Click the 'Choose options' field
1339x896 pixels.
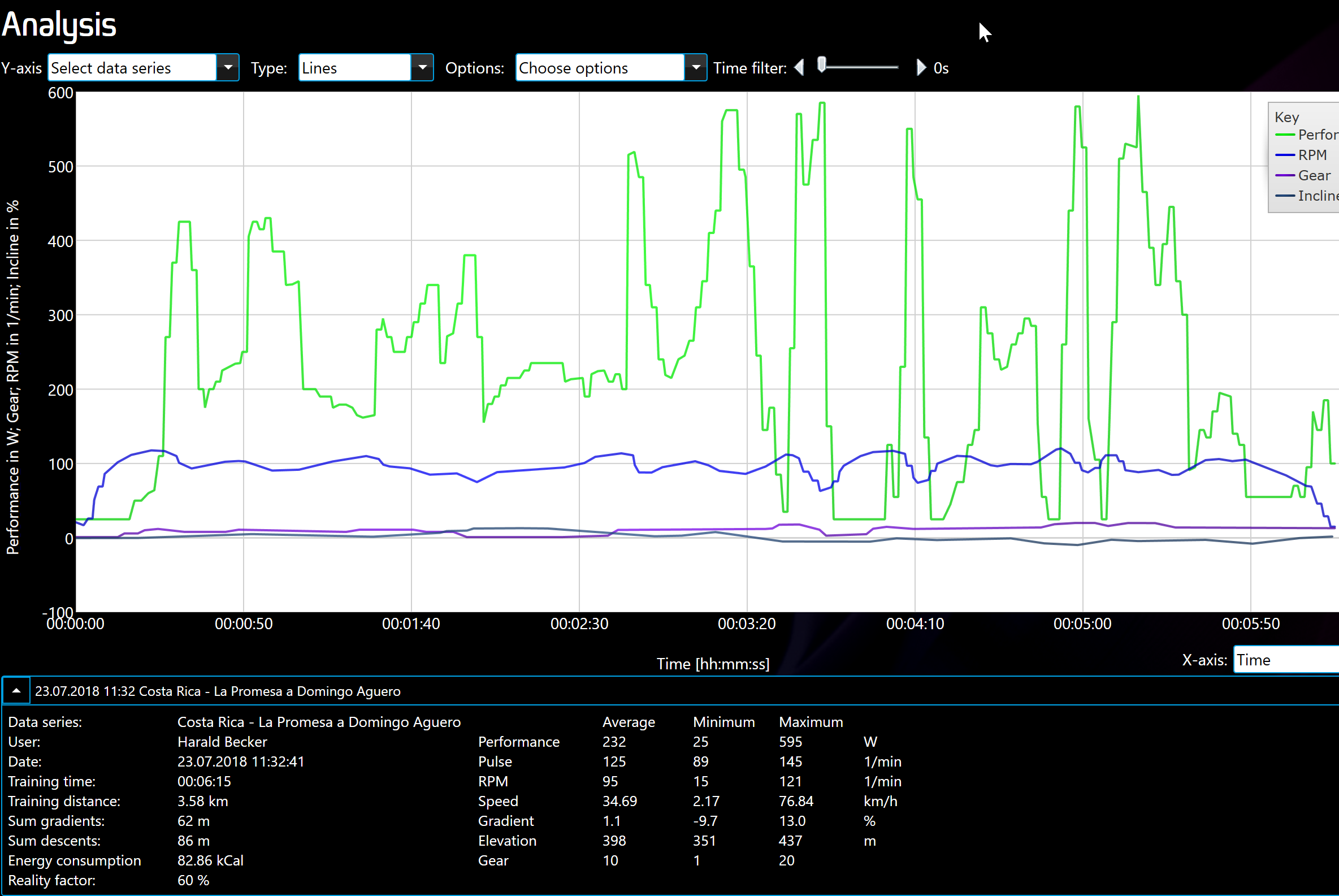coord(600,67)
